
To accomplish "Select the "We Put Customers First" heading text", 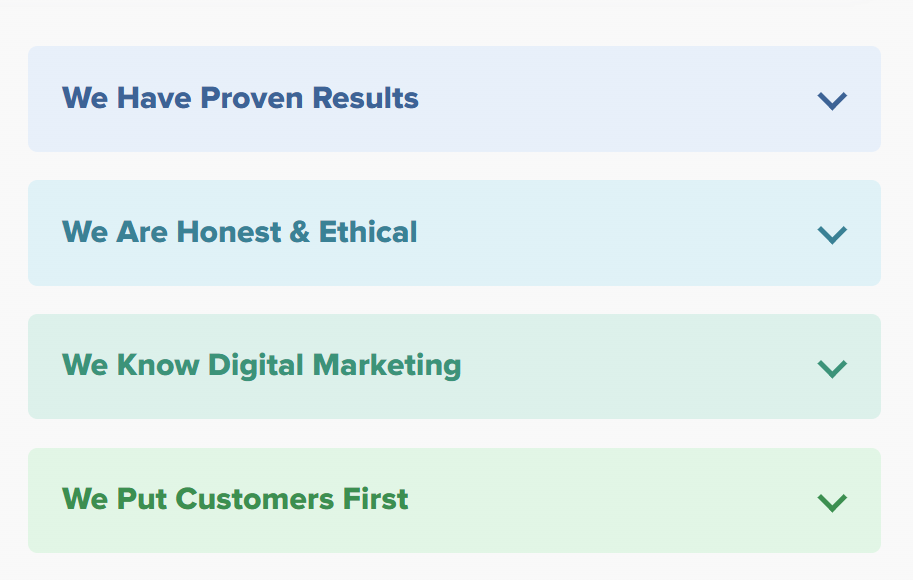I will [x=235, y=499].
